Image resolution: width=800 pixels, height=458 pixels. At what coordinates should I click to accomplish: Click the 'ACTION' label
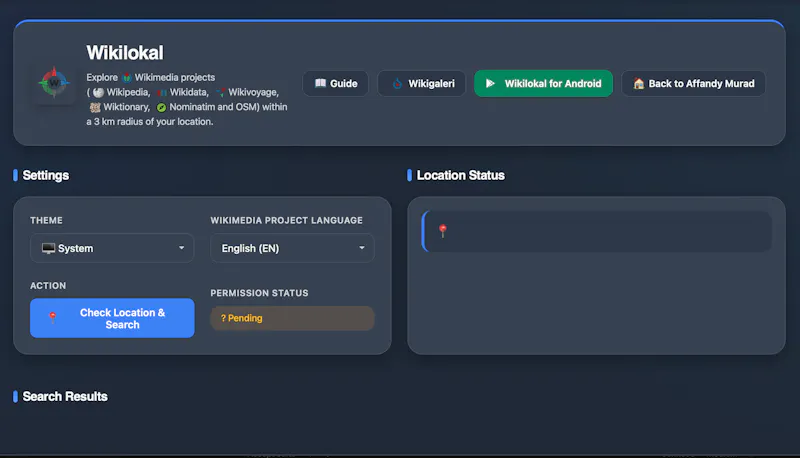coord(48,286)
